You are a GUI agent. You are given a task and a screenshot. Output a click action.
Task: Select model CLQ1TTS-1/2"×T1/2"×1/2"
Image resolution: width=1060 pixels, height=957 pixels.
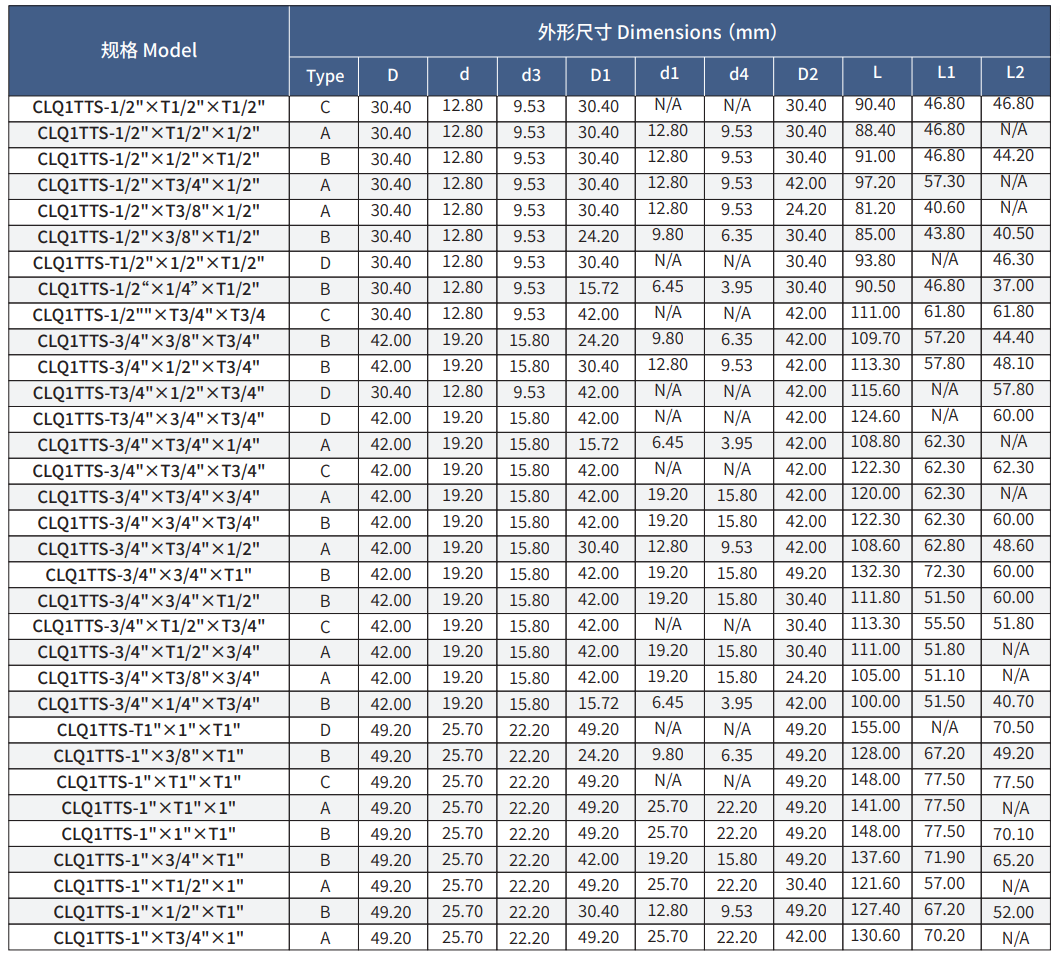[149, 133]
